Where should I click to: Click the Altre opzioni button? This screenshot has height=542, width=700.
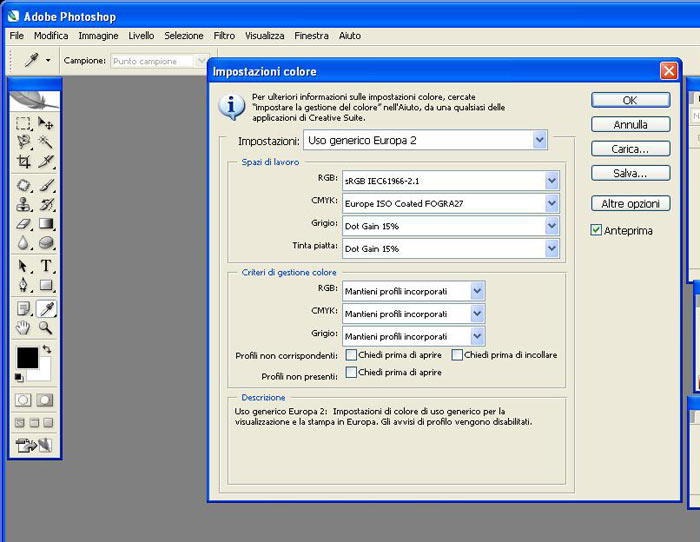(630, 203)
